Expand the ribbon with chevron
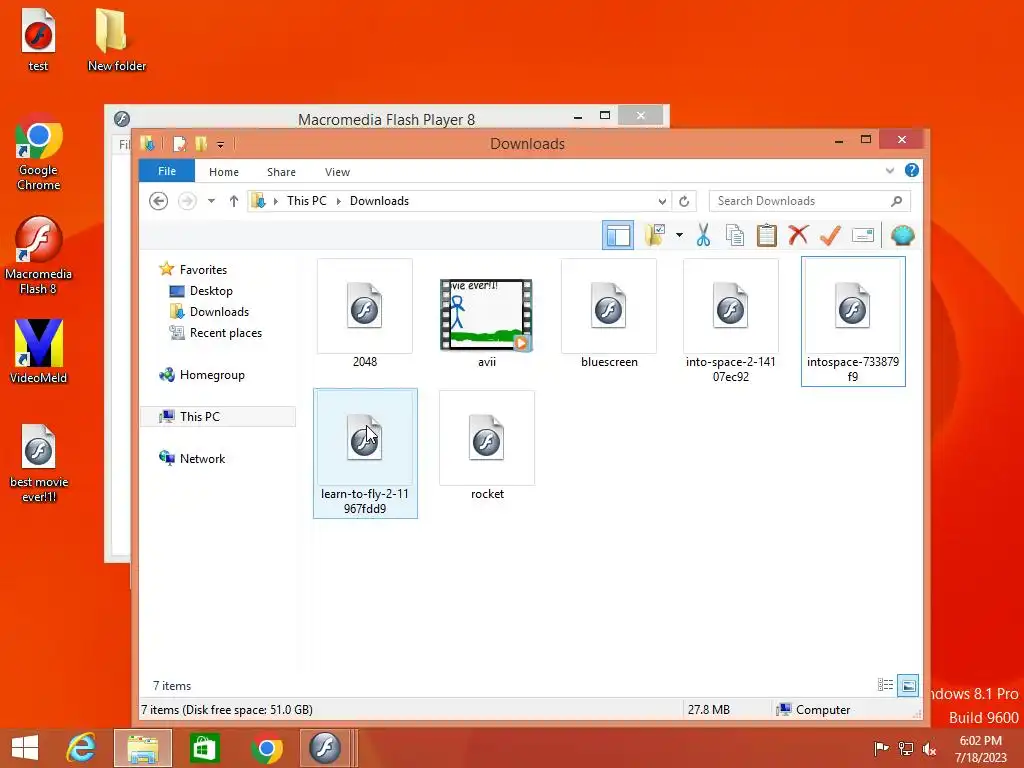This screenshot has height=768, width=1024. (889, 170)
